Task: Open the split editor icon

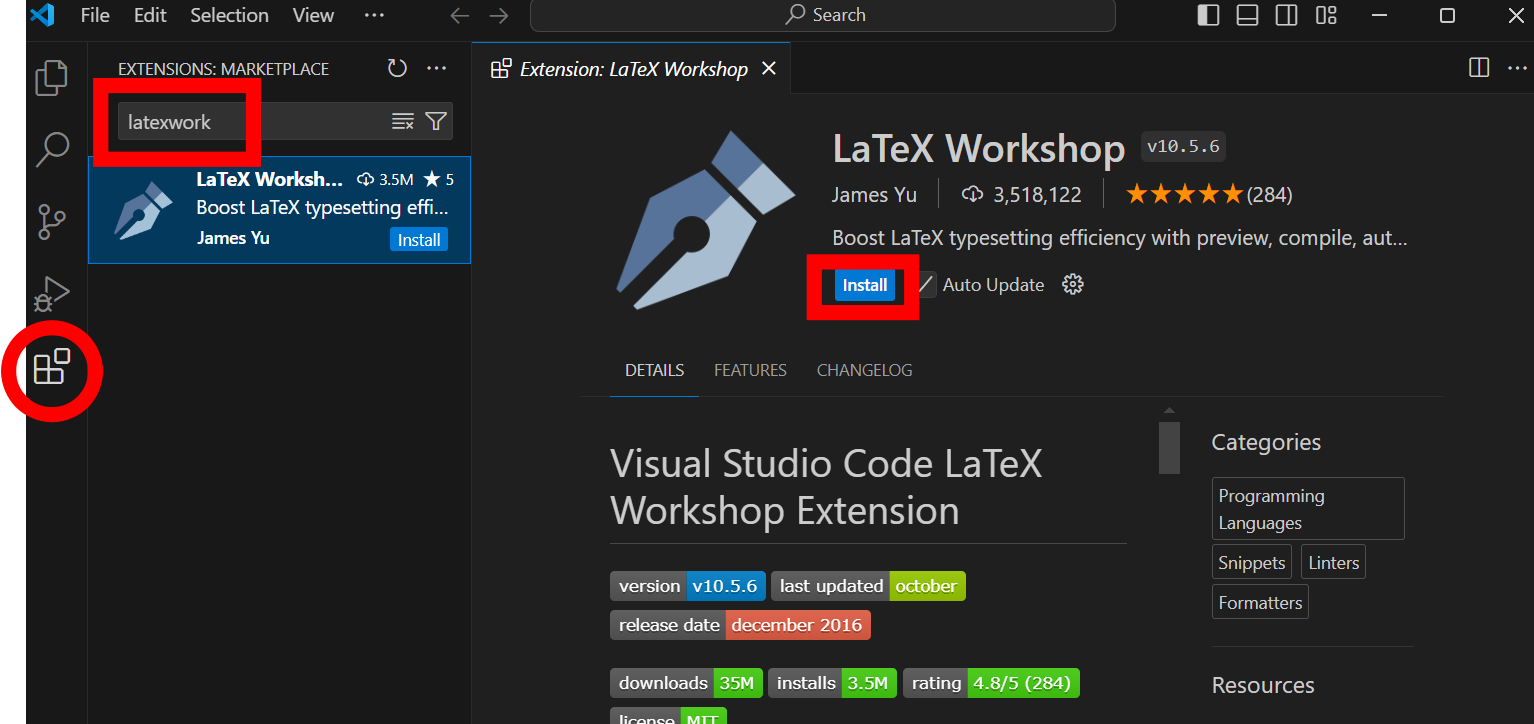Action: [1479, 68]
